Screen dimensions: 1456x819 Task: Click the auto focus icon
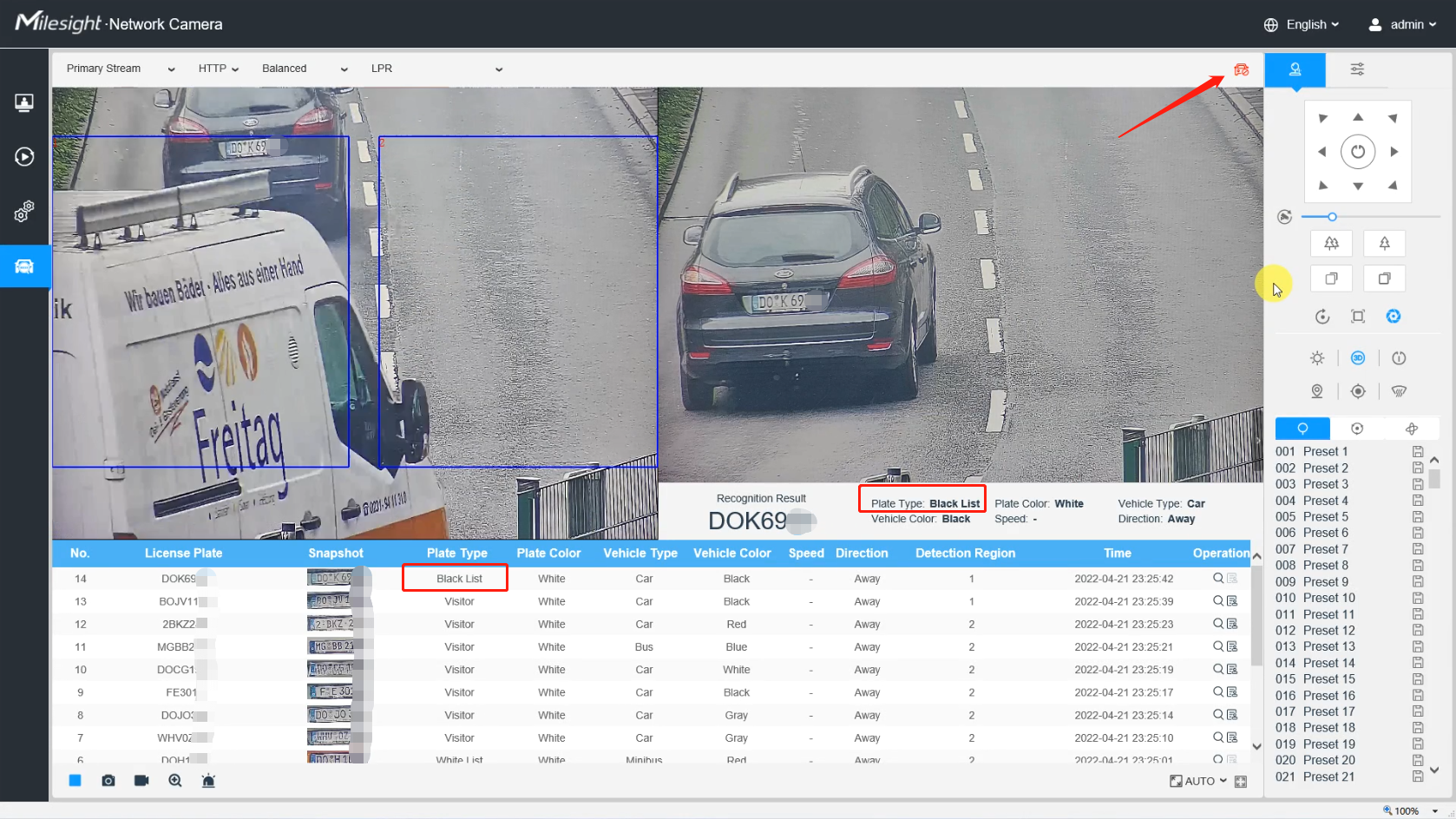pyautogui.click(x=1322, y=317)
